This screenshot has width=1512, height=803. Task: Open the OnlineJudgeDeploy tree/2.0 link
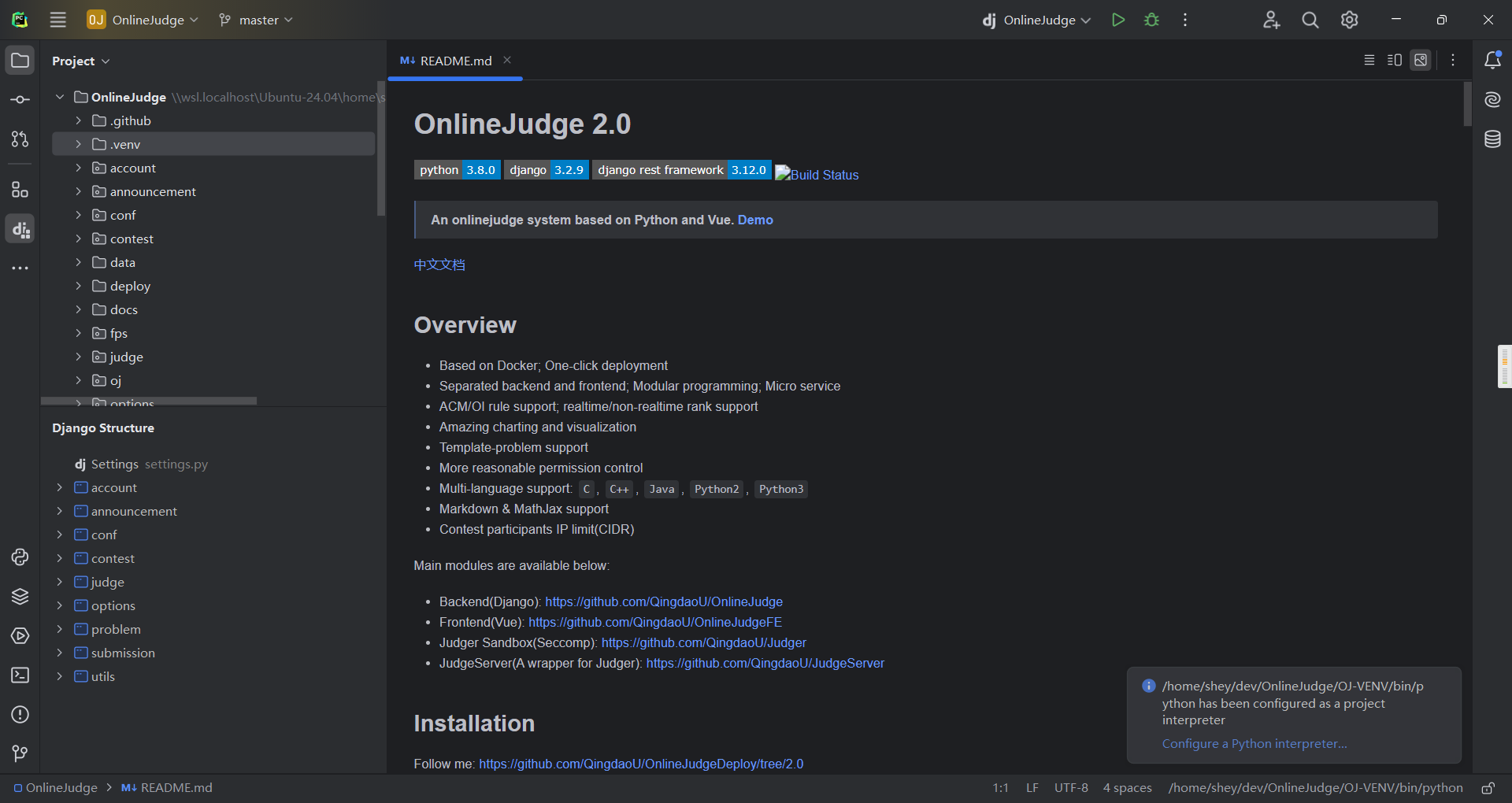point(641,764)
